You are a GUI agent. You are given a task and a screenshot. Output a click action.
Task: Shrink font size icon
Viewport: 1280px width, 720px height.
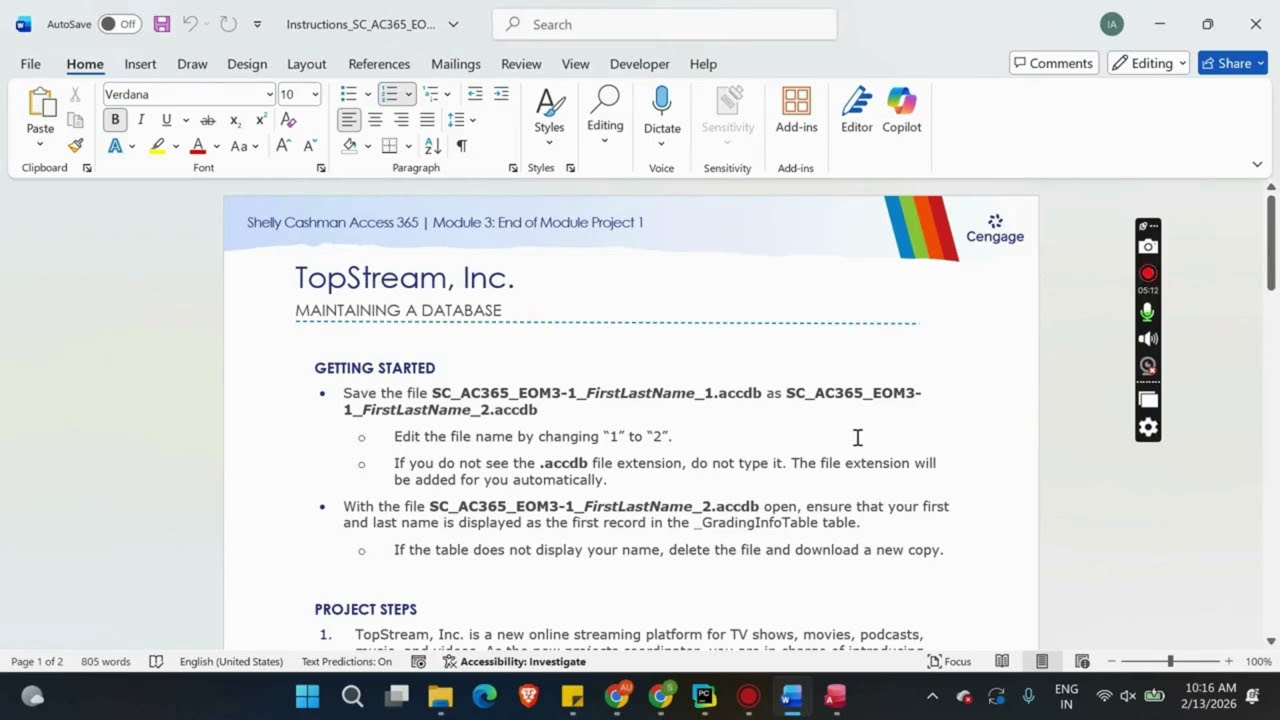308,146
